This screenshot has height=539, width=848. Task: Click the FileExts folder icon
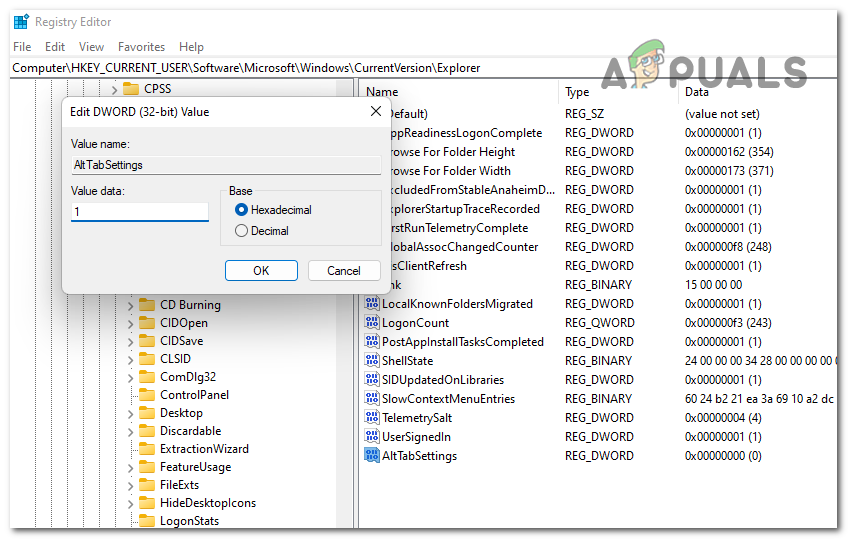coord(147,485)
